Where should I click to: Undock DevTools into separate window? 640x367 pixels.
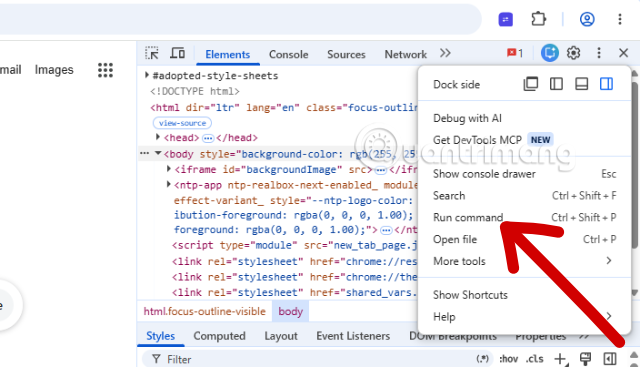pyautogui.click(x=531, y=84)
